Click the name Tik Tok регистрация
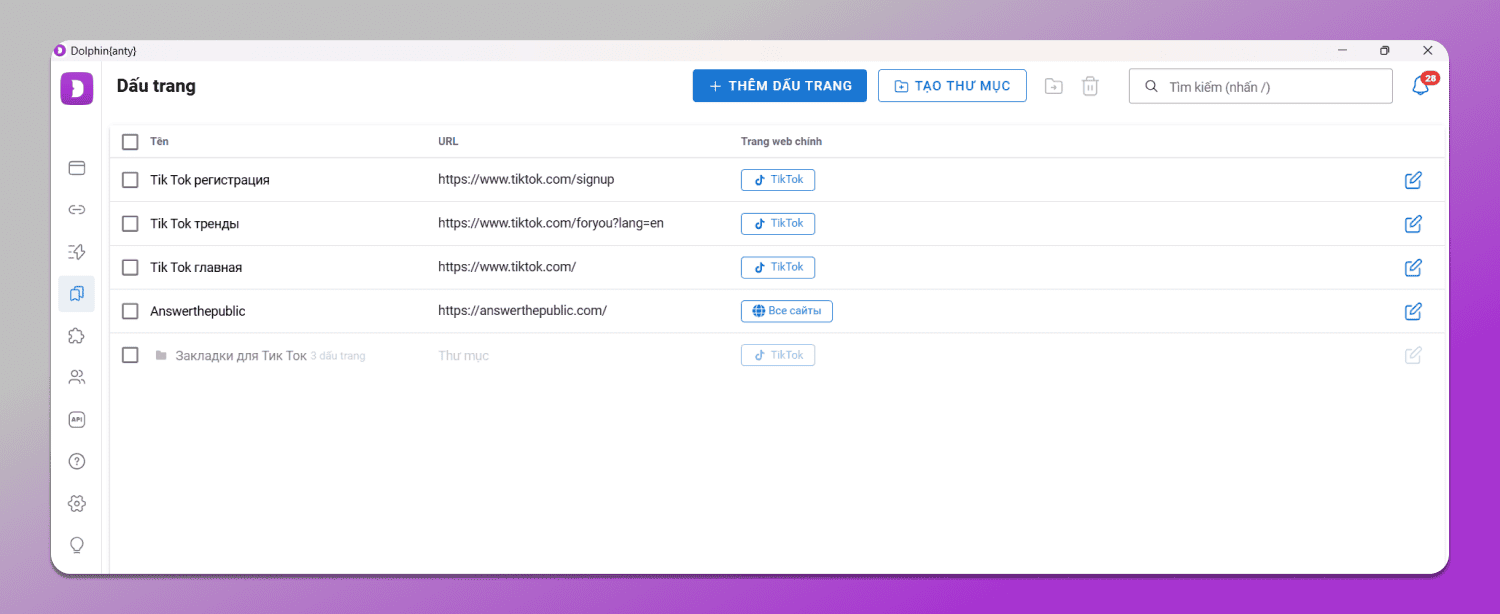Screen dimensions: 1500x614 click(x=210, y=180)
